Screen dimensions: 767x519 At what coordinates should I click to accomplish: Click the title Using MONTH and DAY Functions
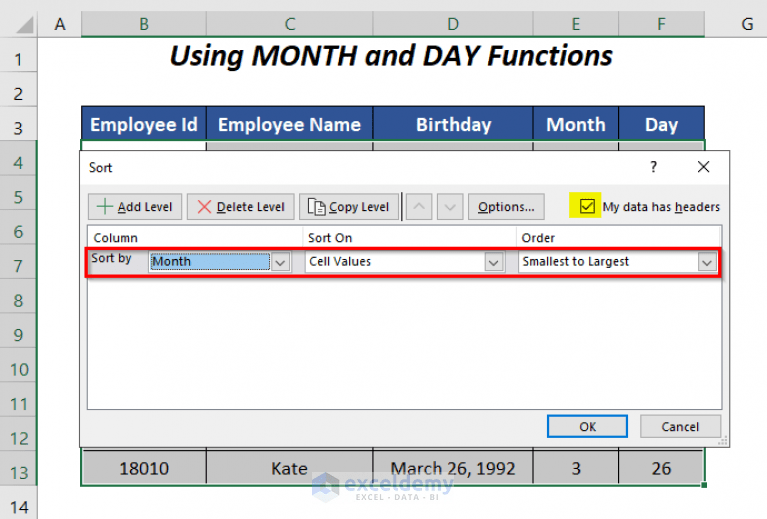[x=391, y=56]
